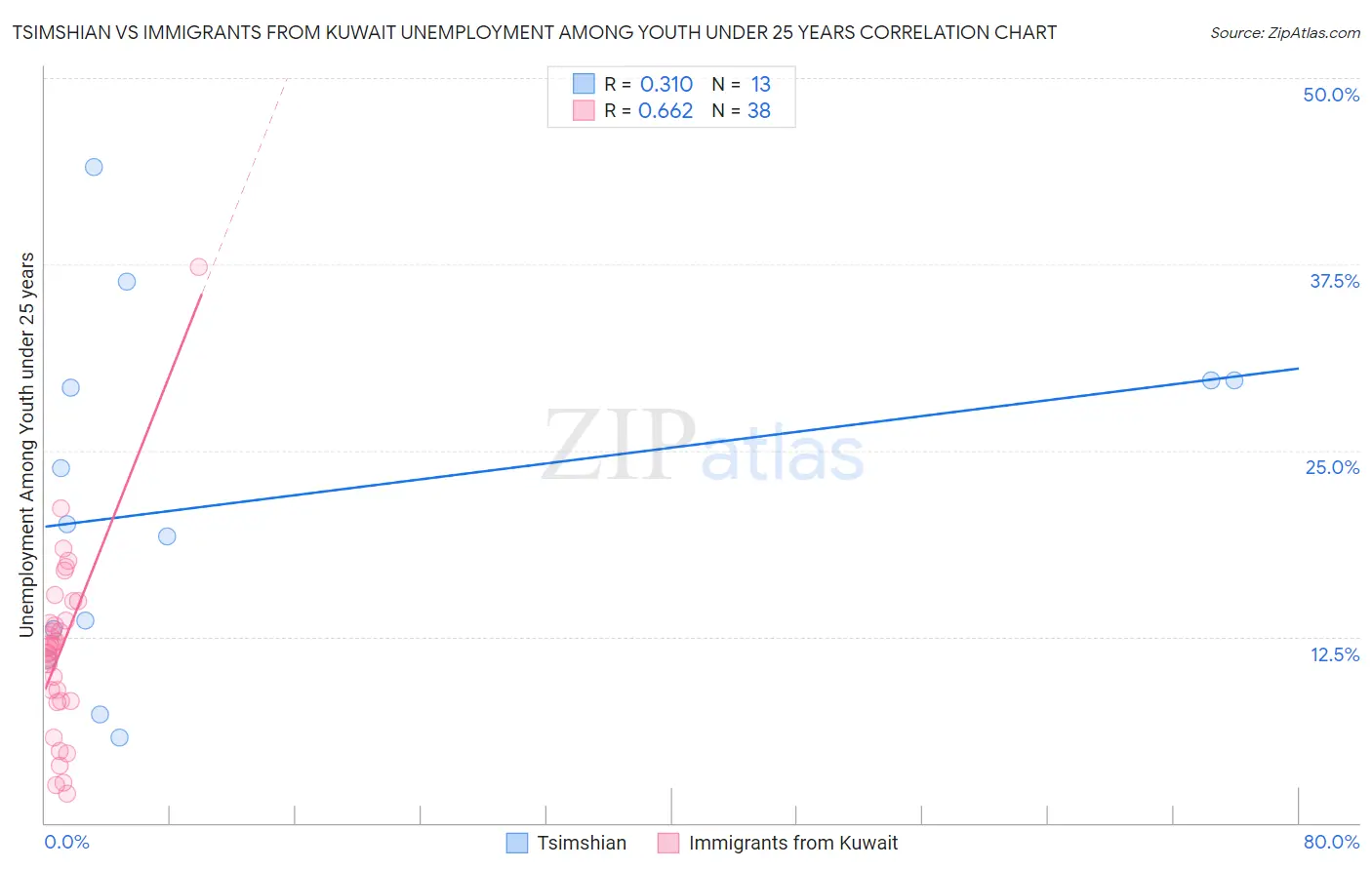1372x870 pixels.
Task: Click the chart title text
Action: (x=534, y=32)
